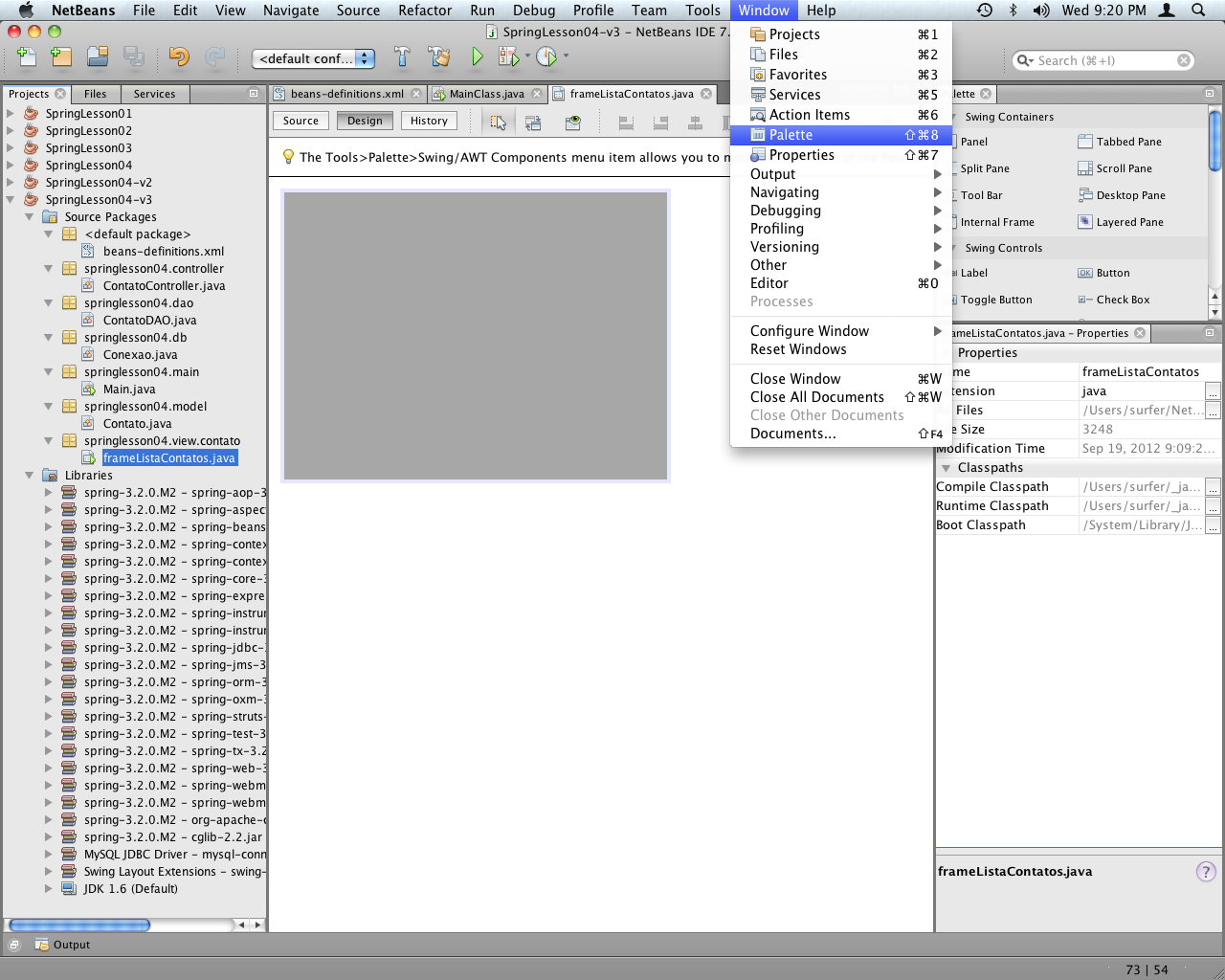Choose Documents... from the Window menu
Image resolution: width=1225 pixels, height=980 pixels.
point(841,434)
